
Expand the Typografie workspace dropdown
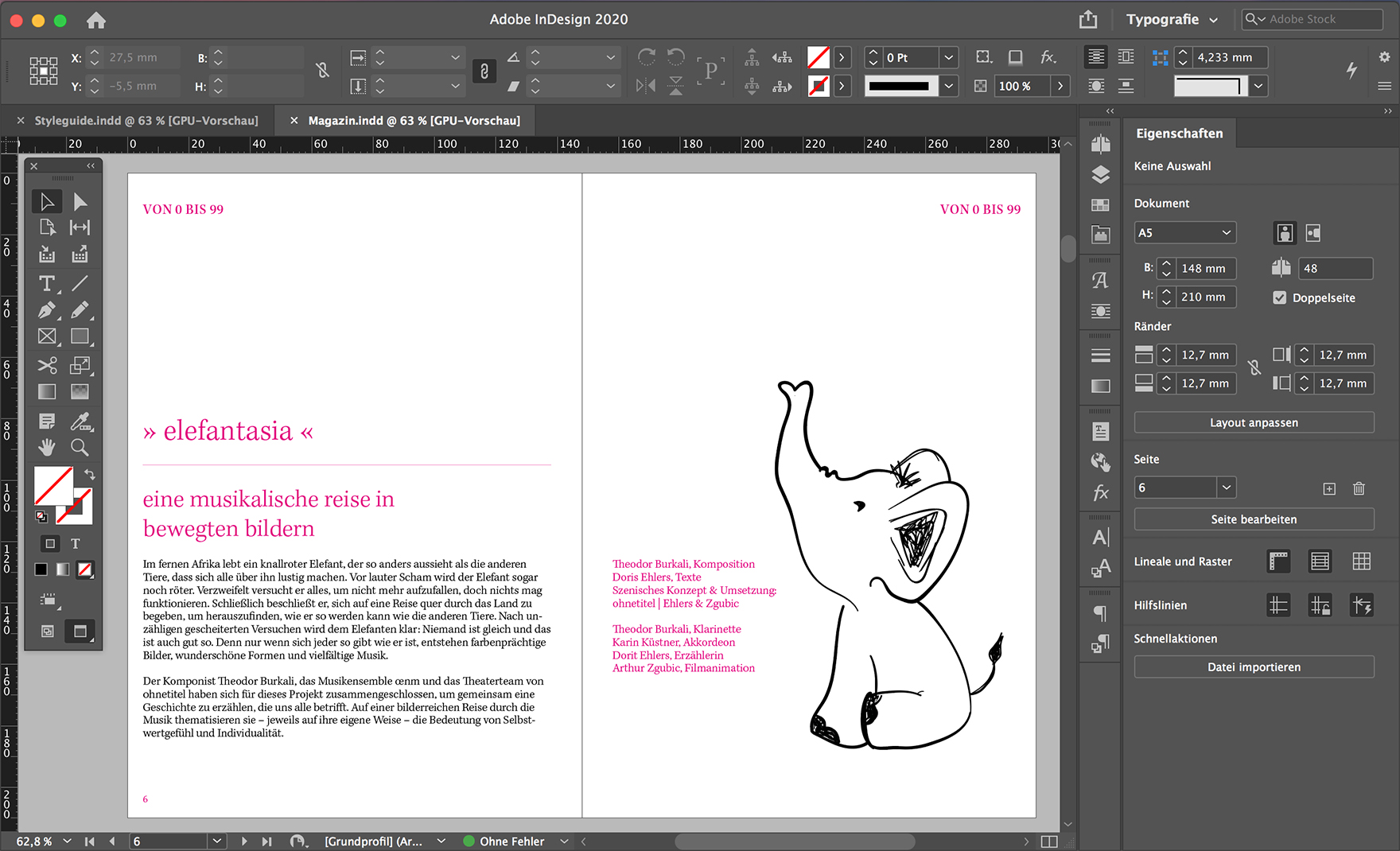[x=1171, y=20]
